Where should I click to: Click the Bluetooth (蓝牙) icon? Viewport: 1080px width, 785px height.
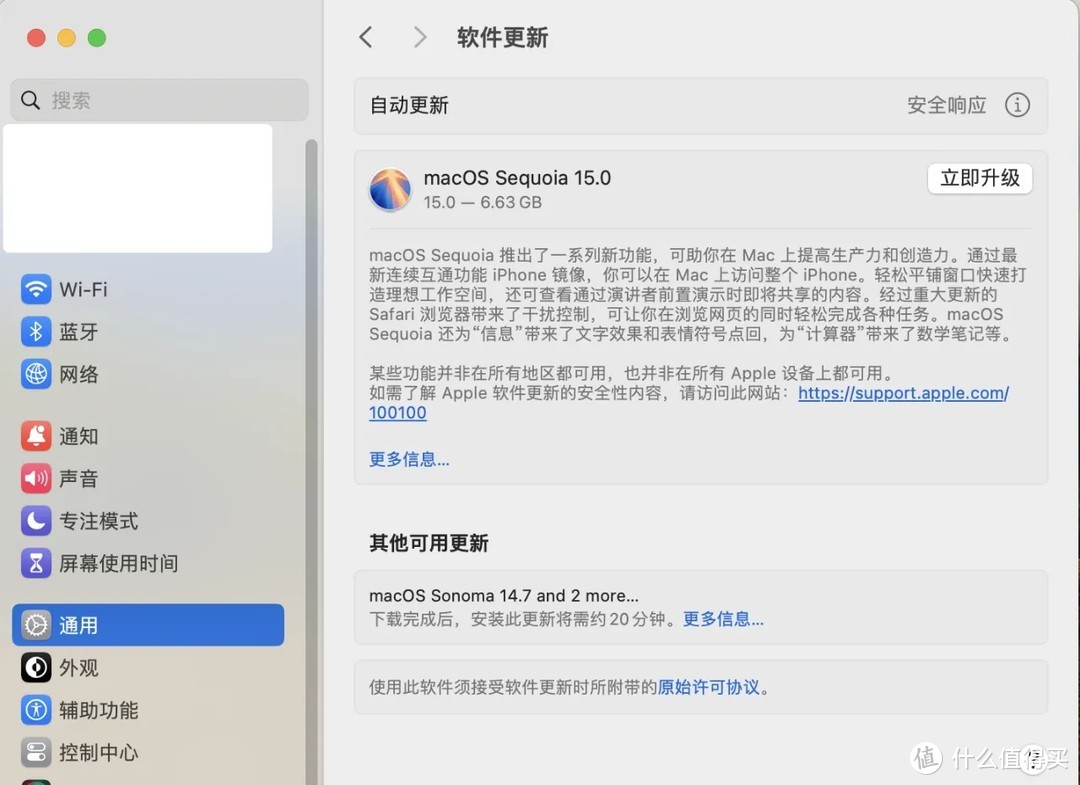point(36,332)
